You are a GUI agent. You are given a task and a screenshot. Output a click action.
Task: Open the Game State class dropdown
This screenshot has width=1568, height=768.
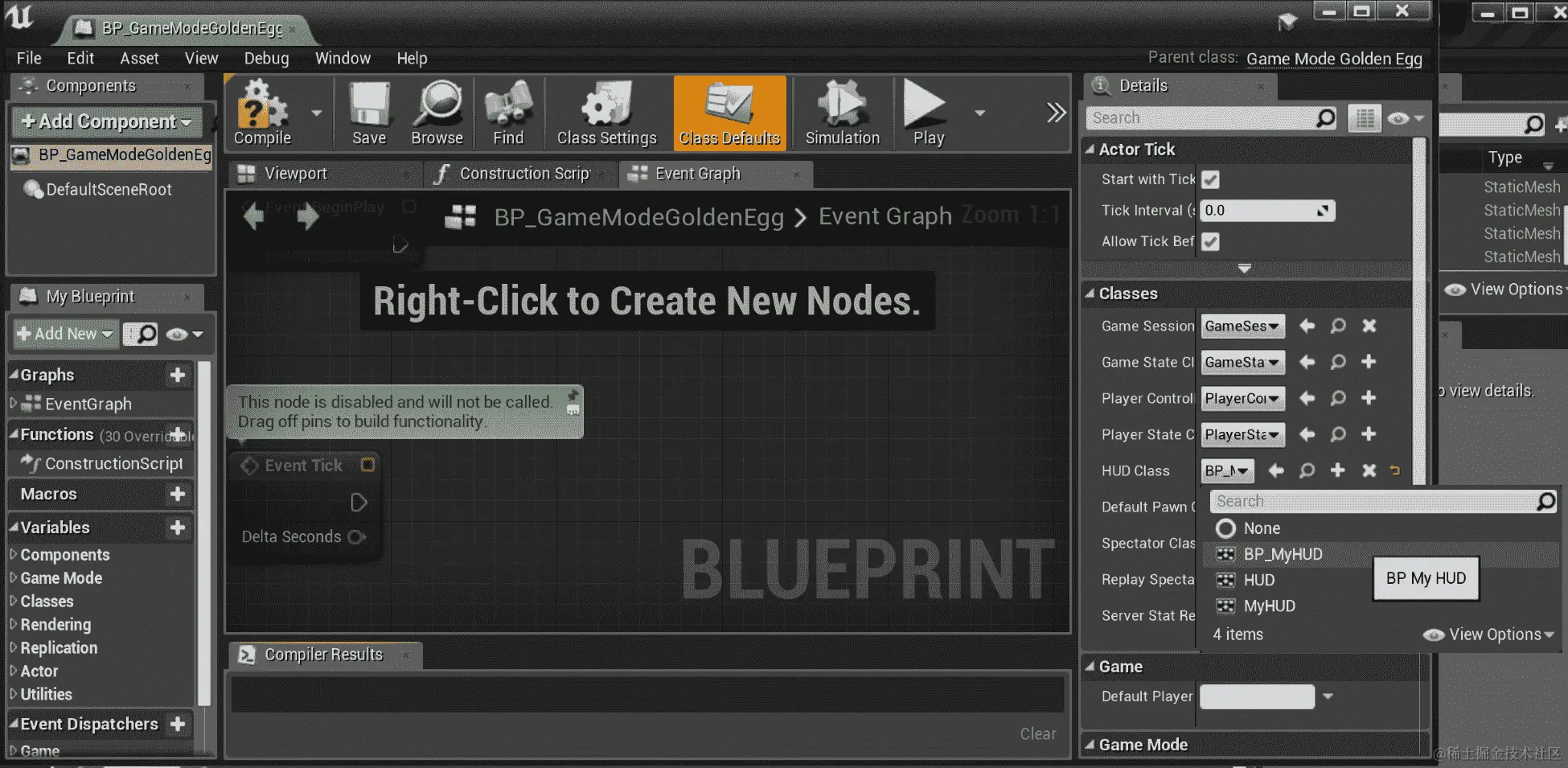[x=1242, y=362]
